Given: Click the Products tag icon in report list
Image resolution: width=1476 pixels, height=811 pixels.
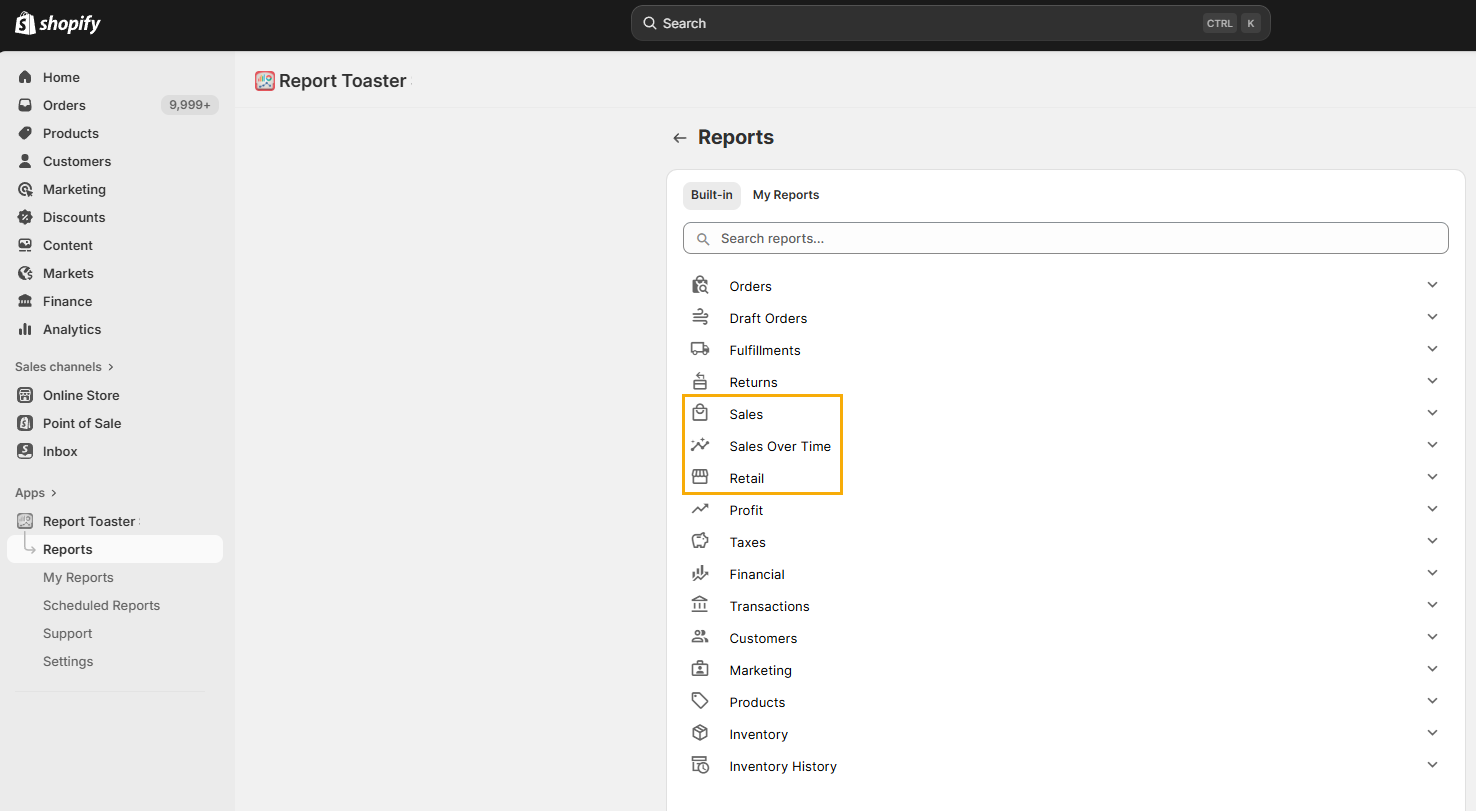Looking at the screenshot, I should point(700,701).
